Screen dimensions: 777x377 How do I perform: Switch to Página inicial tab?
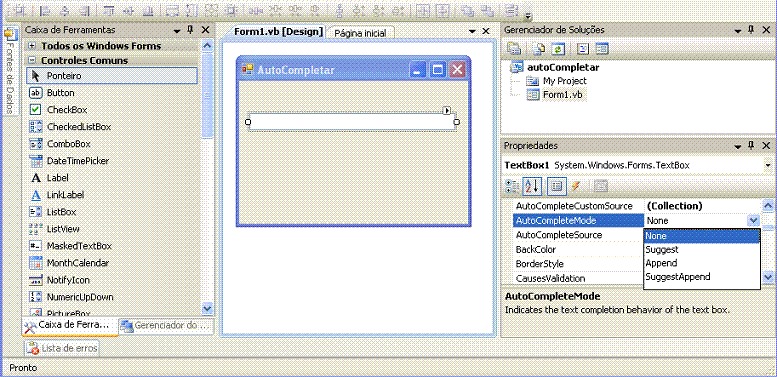pos(360,33)
